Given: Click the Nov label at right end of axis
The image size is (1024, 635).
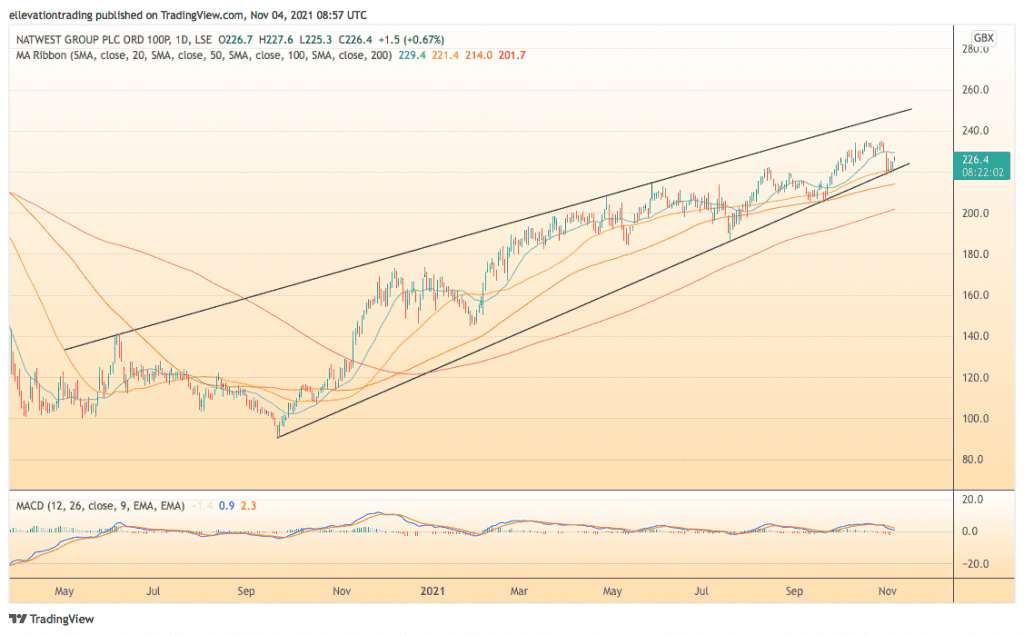Looking at the screenshot, I should 888,591.
